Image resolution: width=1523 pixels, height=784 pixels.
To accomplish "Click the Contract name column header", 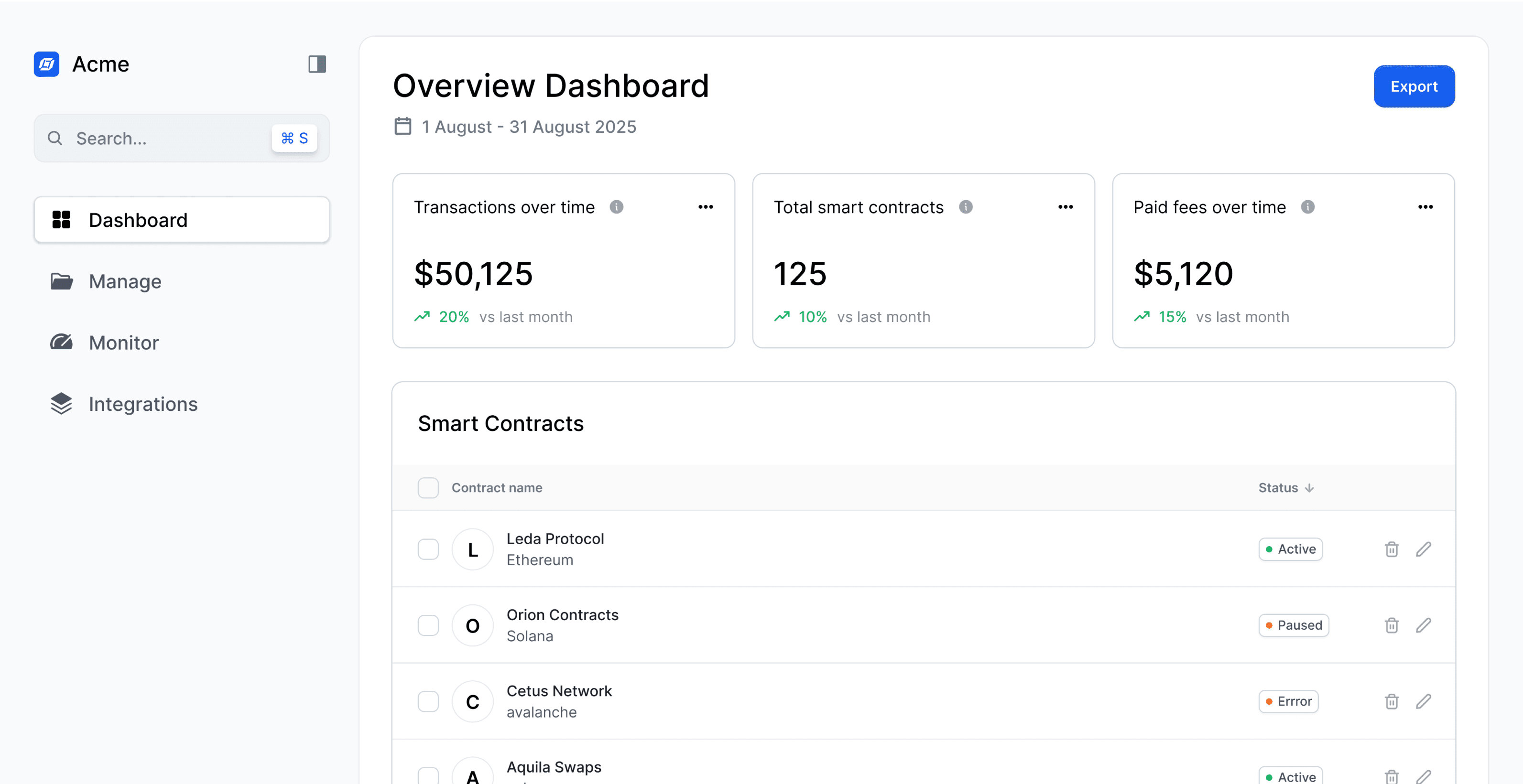I will [x=497, y=487].
